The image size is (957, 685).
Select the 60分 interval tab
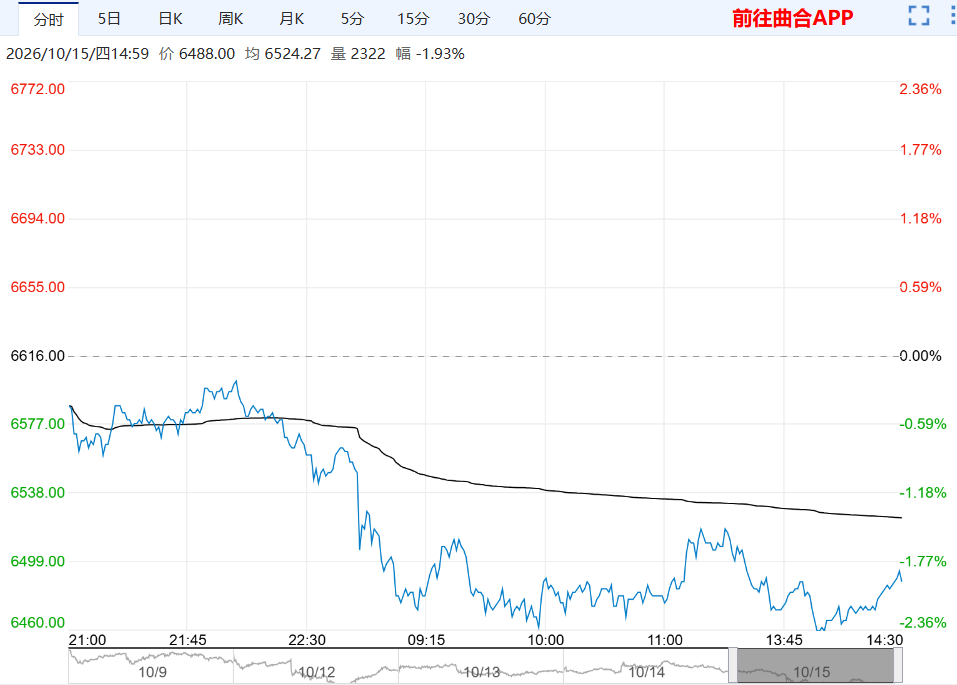coord(534,19)
